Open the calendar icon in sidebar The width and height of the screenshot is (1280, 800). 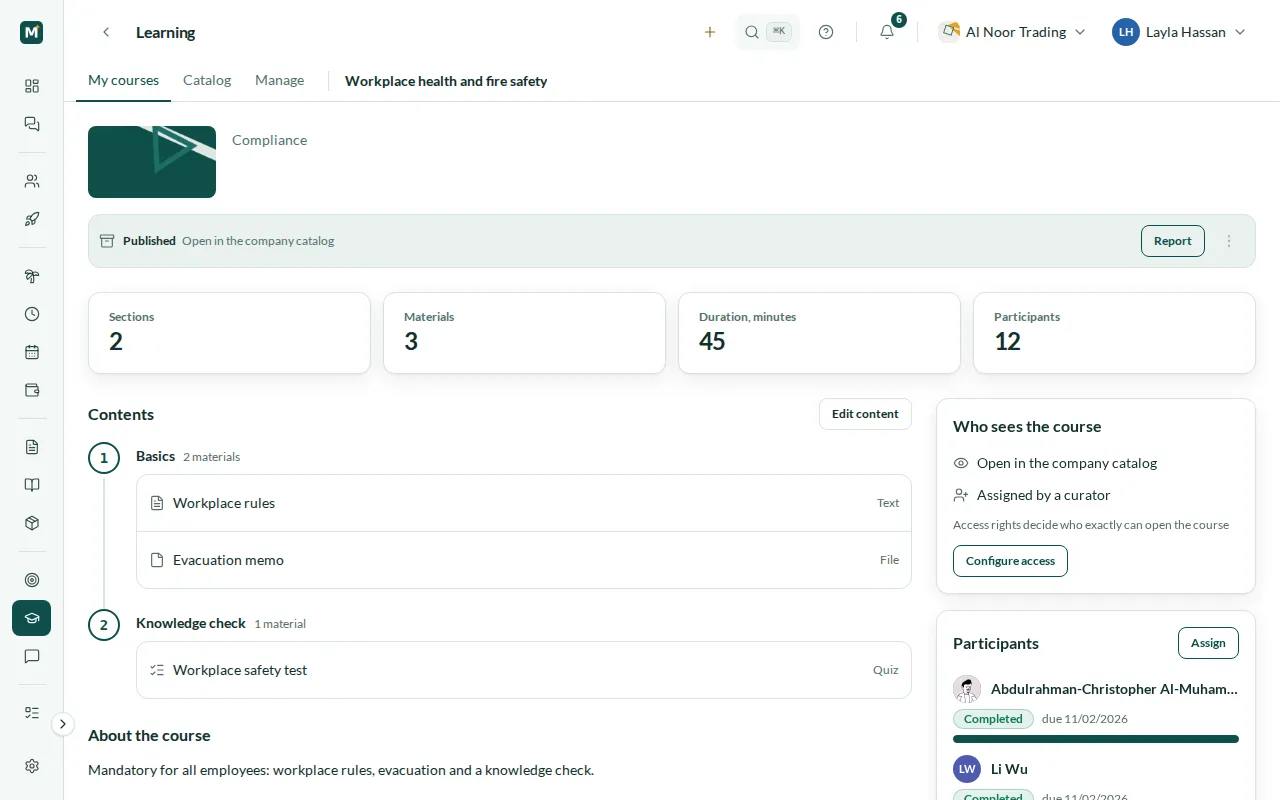pos(32,352)
